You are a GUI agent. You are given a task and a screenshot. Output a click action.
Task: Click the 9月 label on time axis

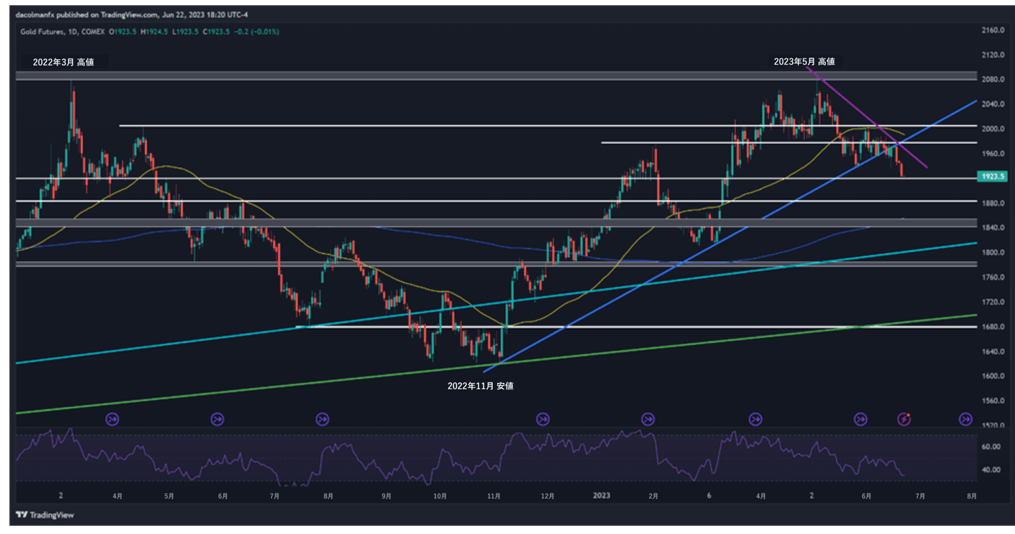click(x=386, y=496)
